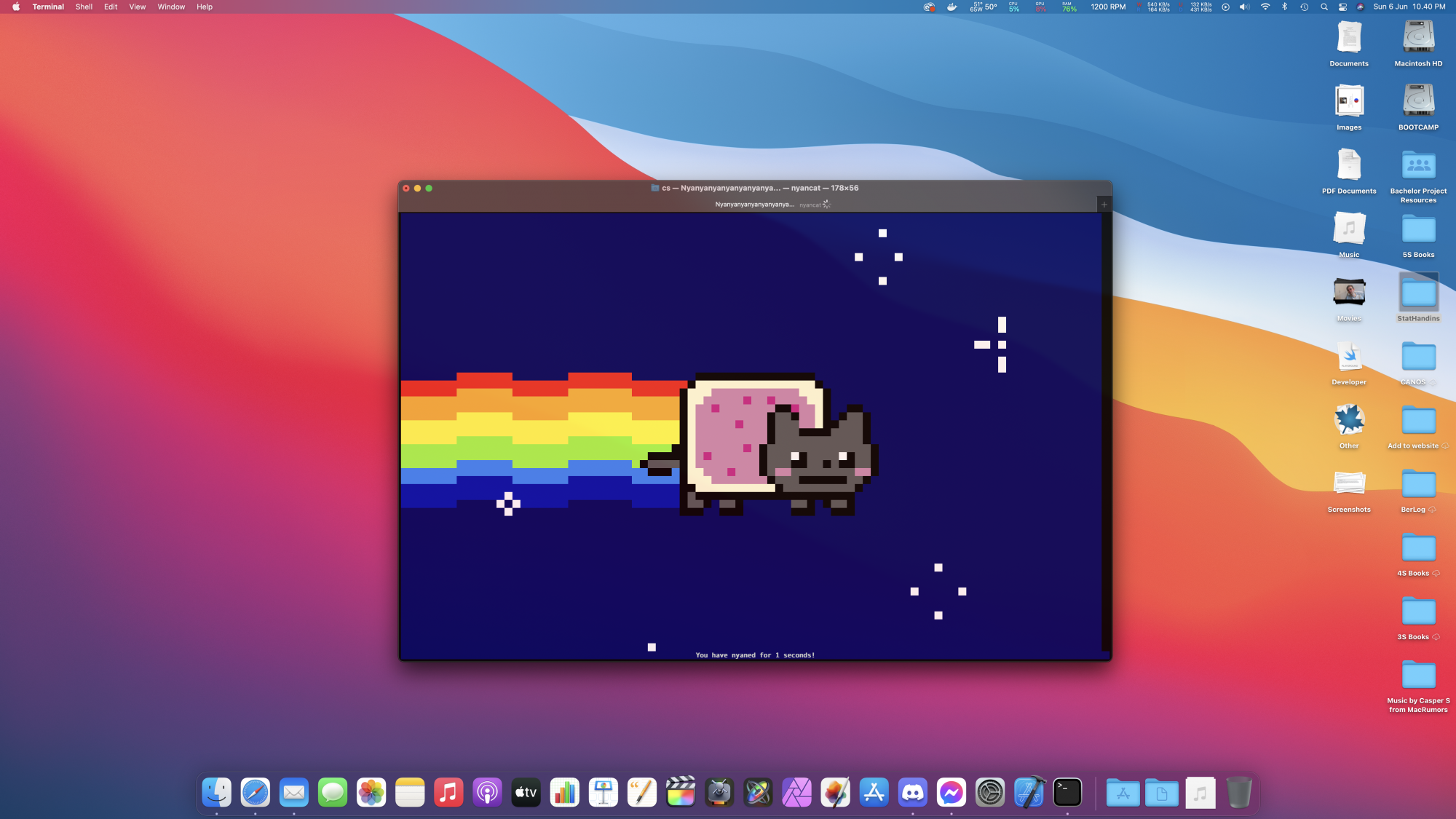
Task: Open Apple TV from the Dock
Action: click(x=526, y=792)
